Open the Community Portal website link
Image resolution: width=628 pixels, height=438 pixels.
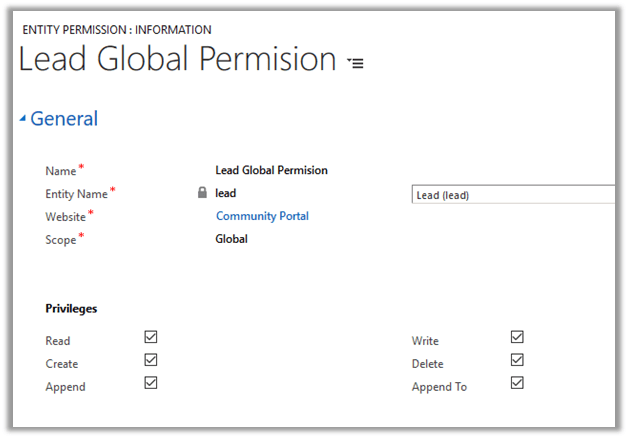(x=262, y=216)
